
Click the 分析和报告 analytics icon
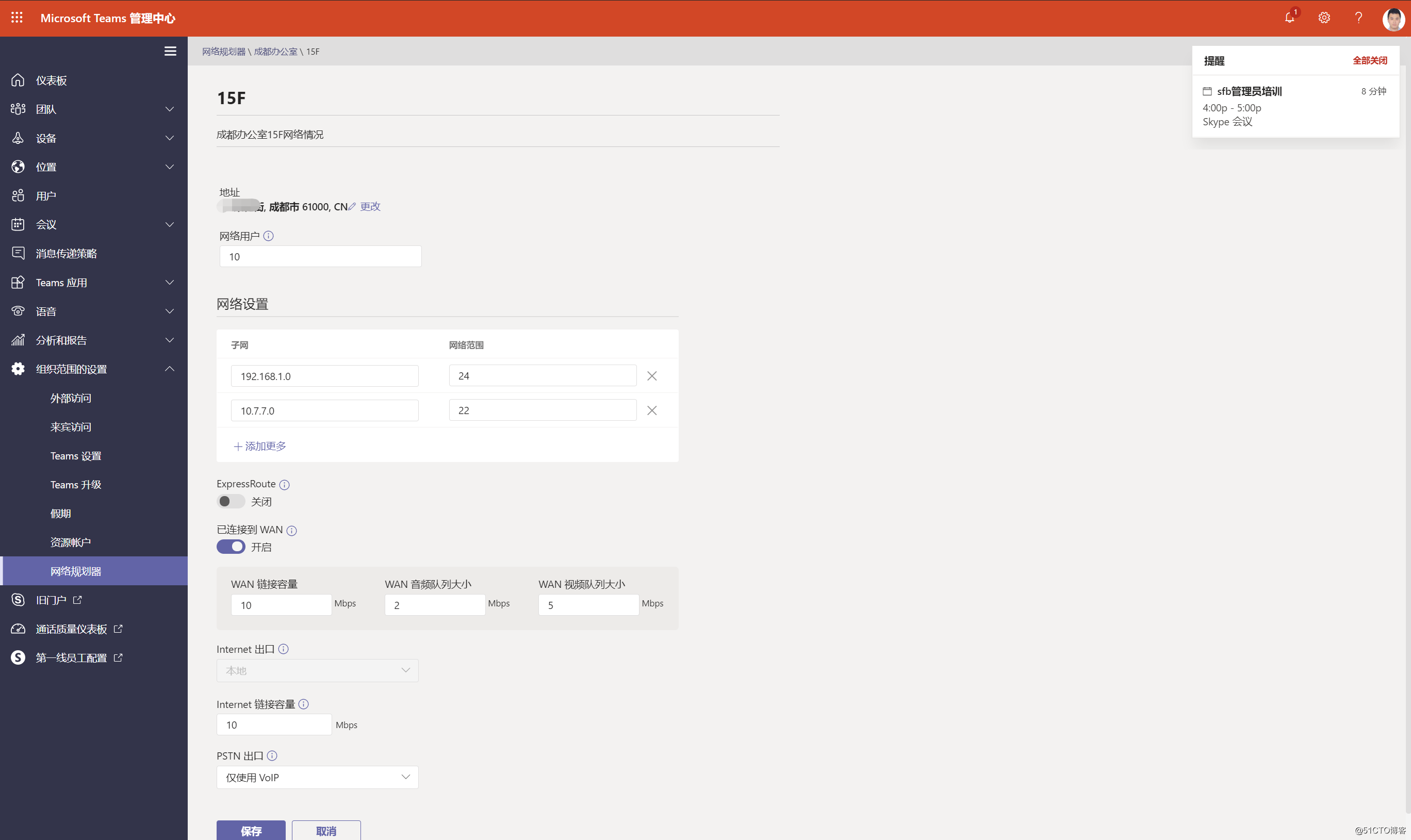pos(18,339)
